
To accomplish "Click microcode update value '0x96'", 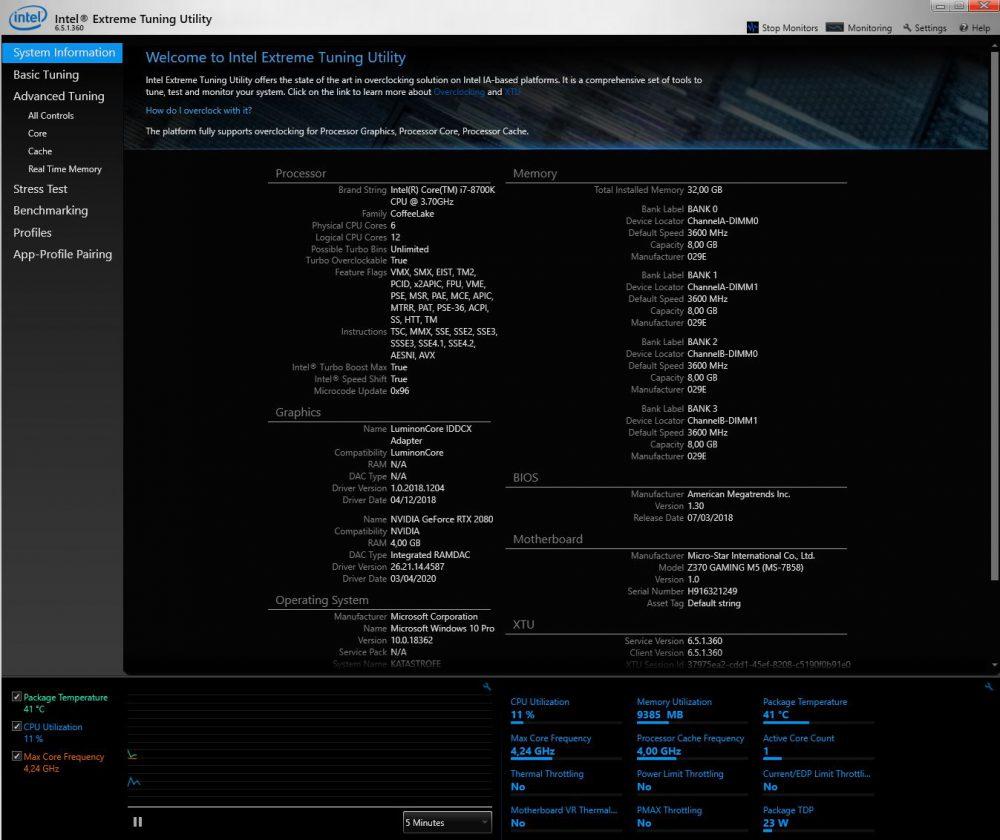I will [400, 391].
